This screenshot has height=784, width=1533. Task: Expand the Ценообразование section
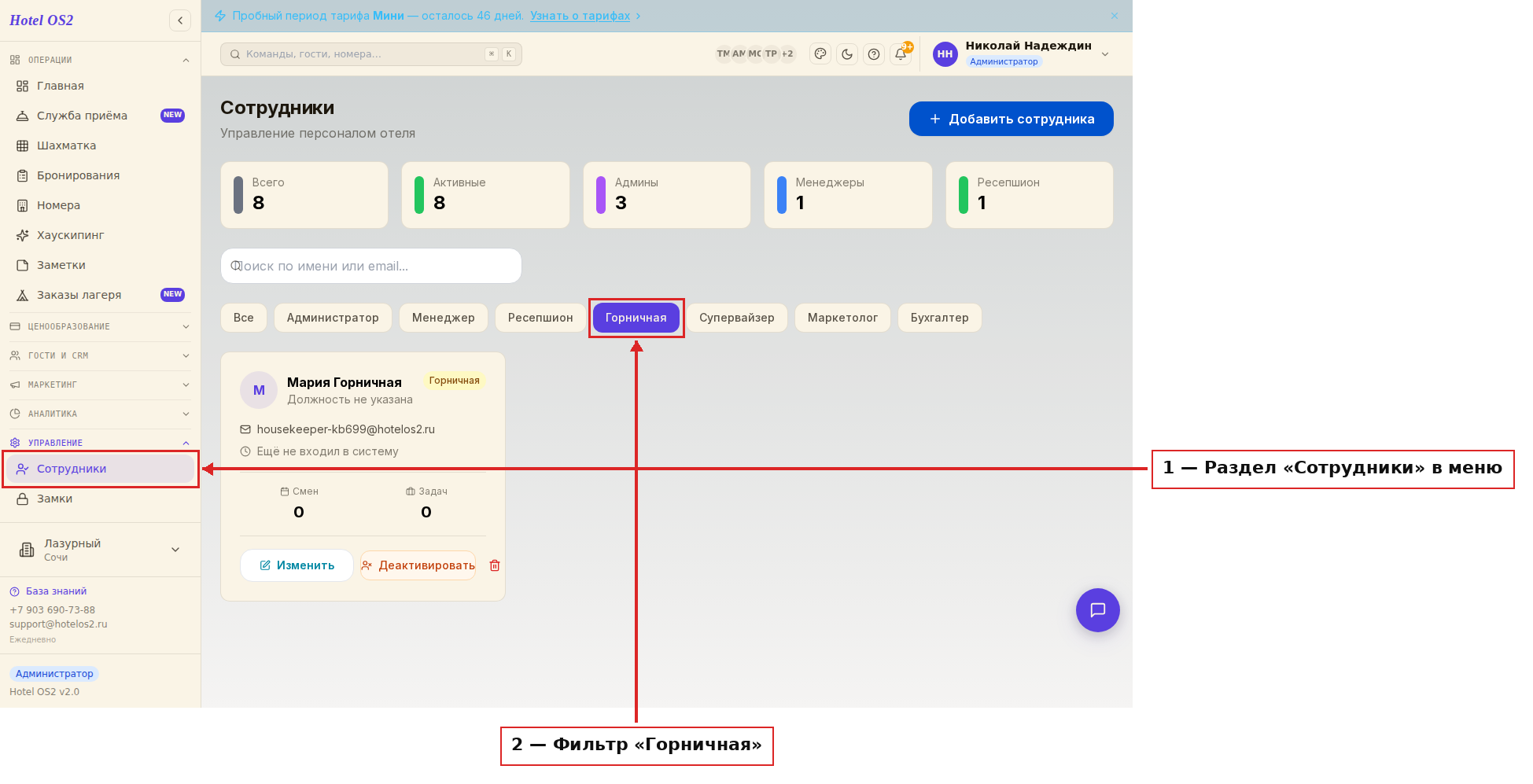click(x=100, y=326)
